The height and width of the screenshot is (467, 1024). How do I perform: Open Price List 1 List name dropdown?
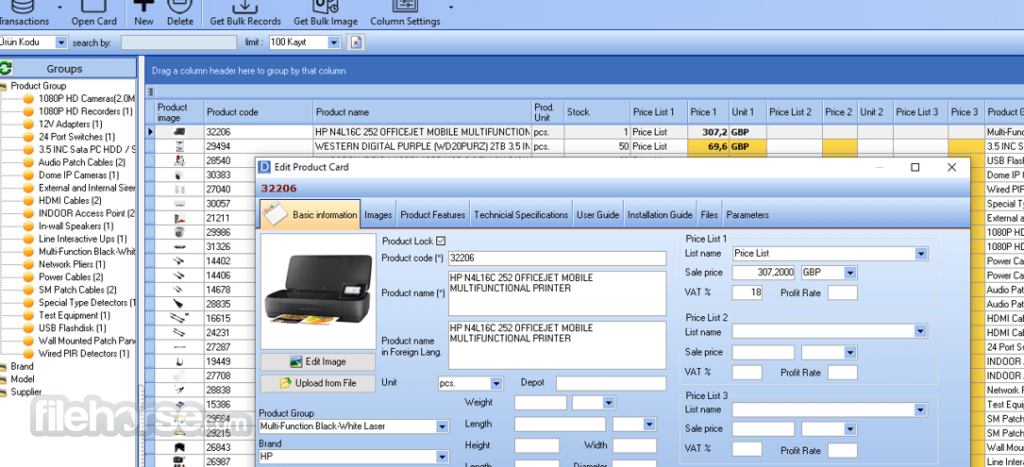pos(921,253)
